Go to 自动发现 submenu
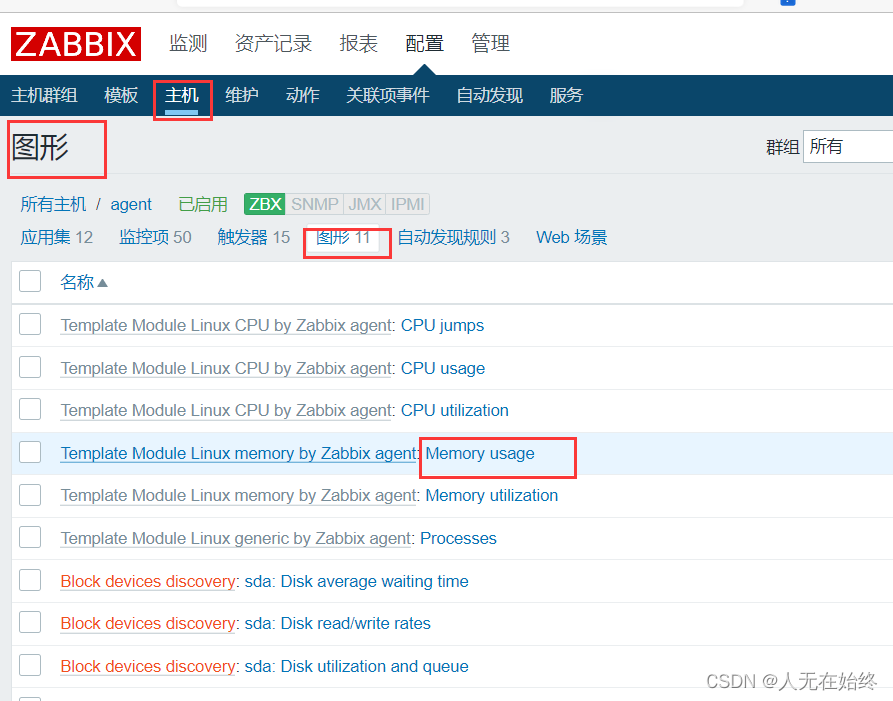The width and height of the screenshot is (893, 701). click(490, 95)
